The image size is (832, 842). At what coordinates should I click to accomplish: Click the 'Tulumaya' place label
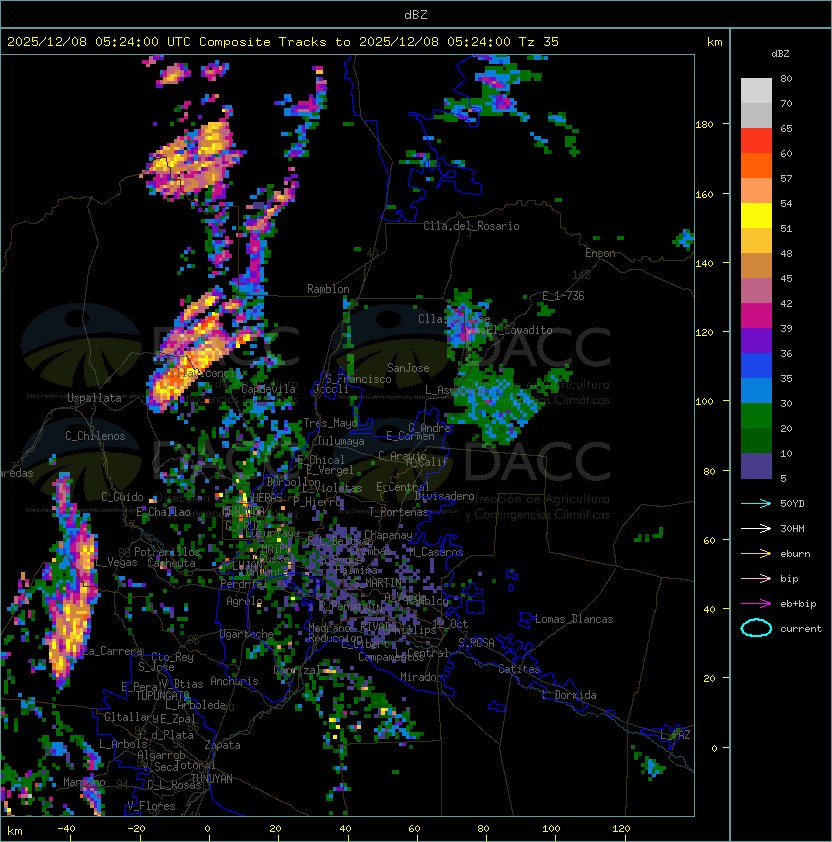[341, 441]
